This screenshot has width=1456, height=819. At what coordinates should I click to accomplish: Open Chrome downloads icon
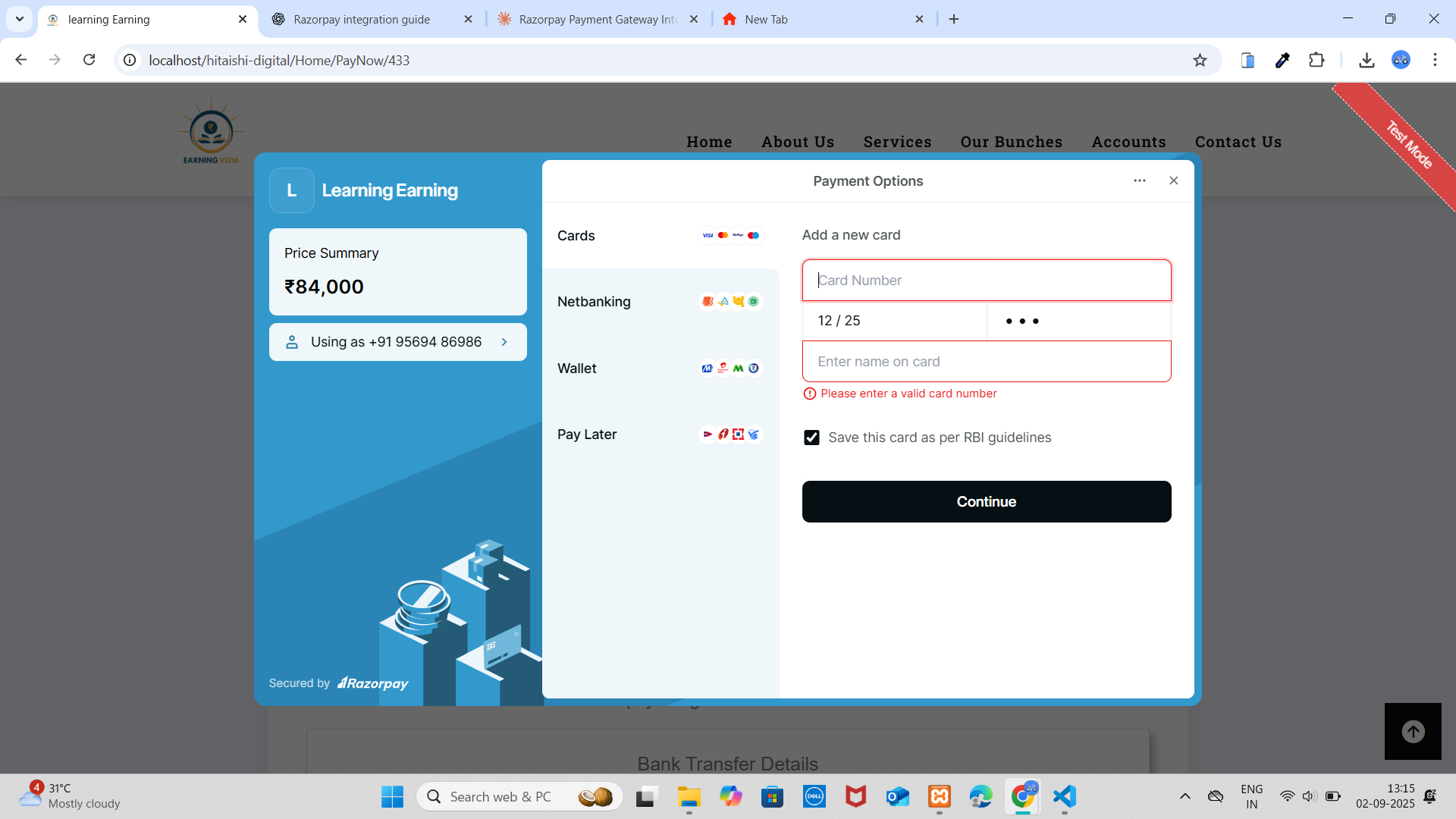click(x=1367, y=60)
